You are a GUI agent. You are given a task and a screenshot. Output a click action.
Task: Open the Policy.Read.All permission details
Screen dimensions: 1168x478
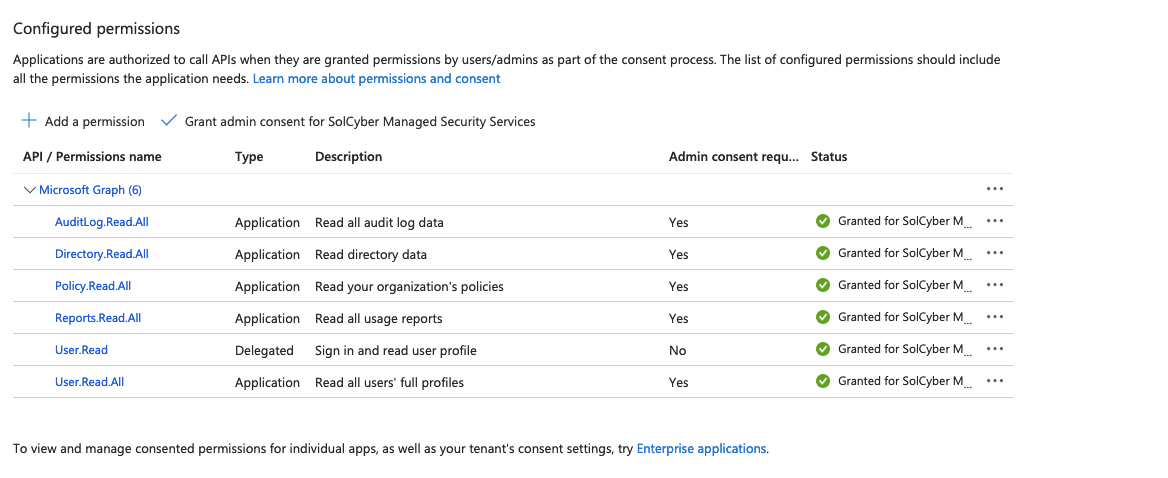pyautogui.click(x=93, y=286)
